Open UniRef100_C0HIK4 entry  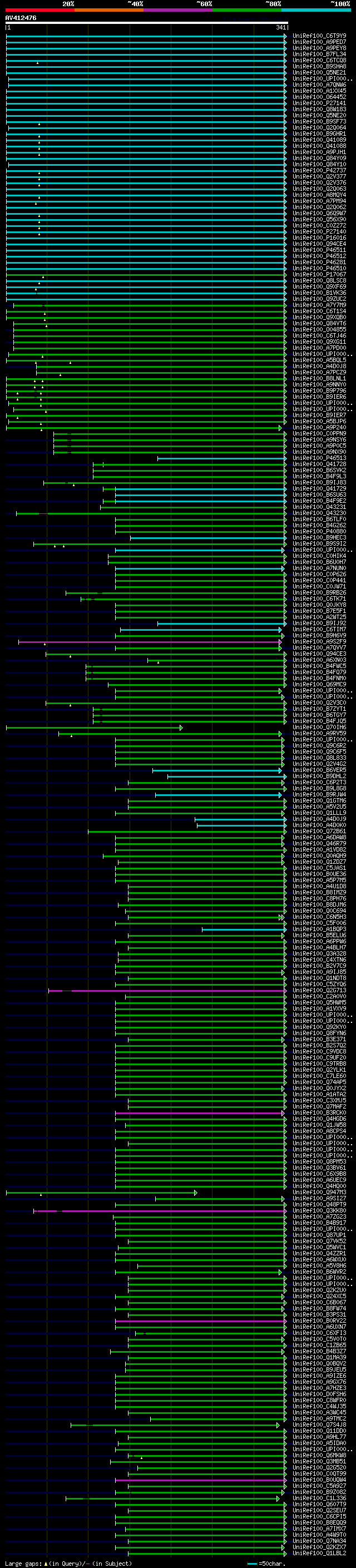[x=319, y=556]
